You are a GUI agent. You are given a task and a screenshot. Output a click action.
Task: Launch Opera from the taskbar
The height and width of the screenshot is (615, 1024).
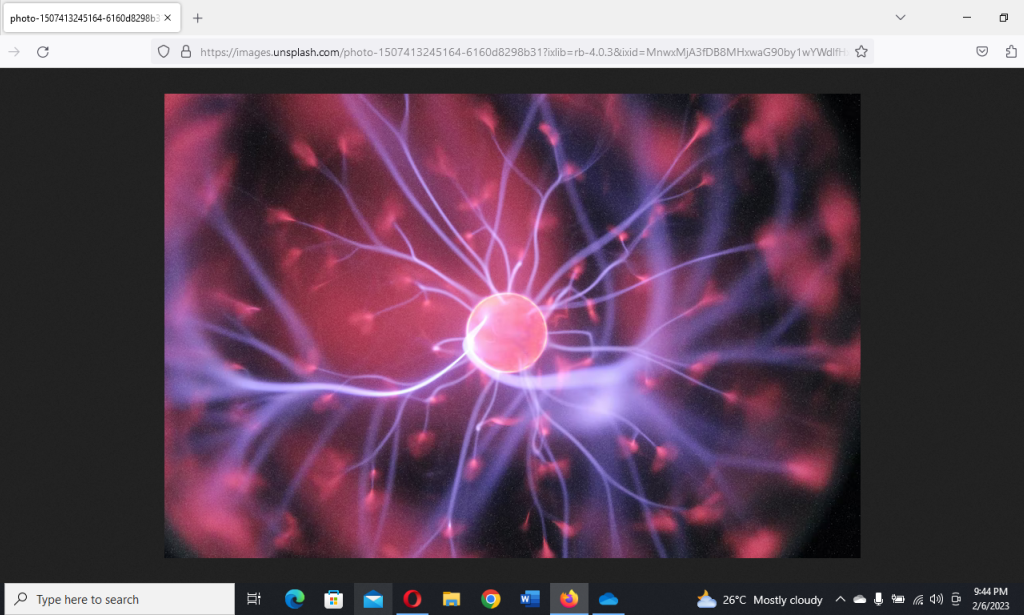point(412,599)
